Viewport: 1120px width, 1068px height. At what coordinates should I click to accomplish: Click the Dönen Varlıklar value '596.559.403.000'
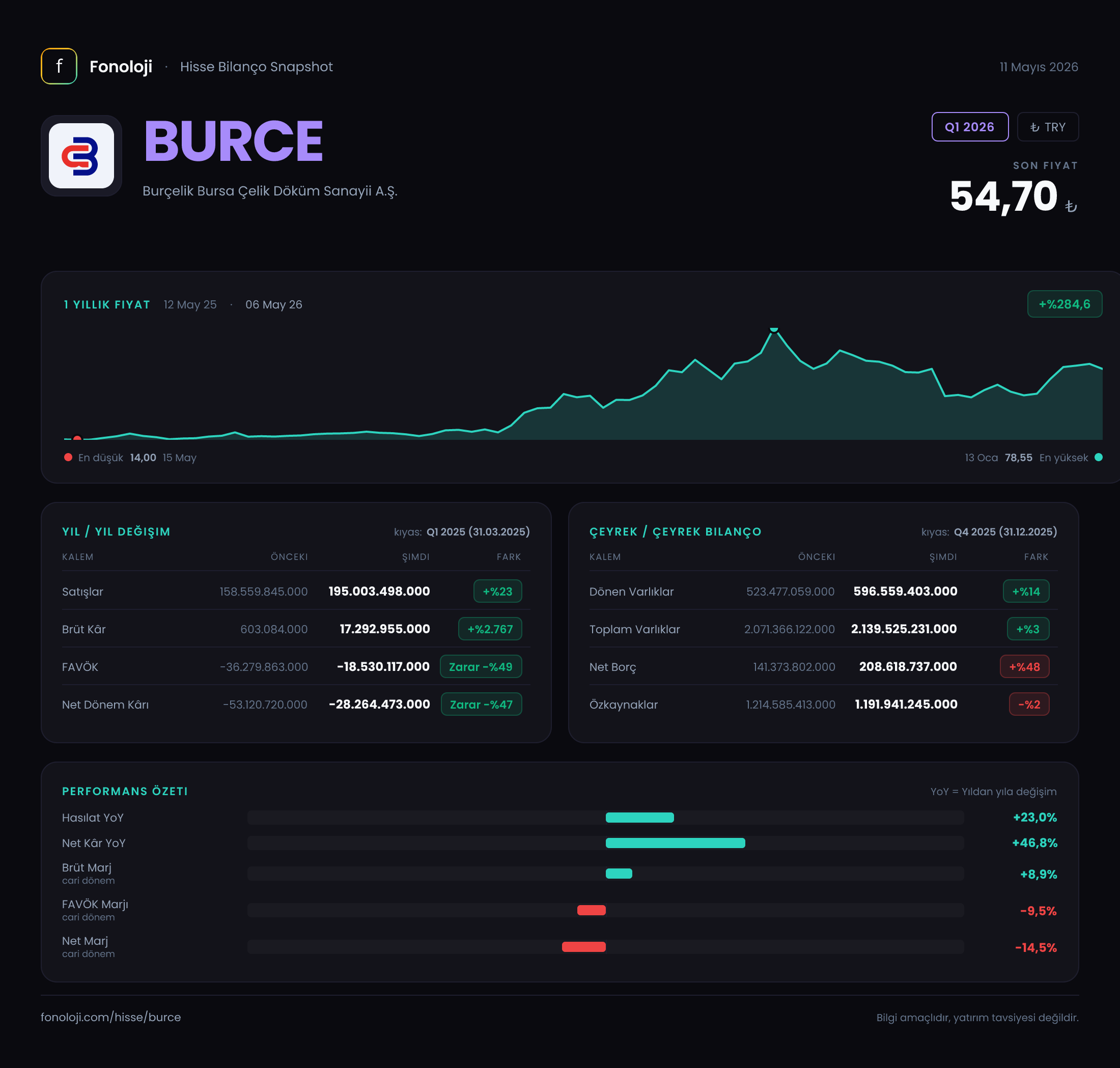905,591
